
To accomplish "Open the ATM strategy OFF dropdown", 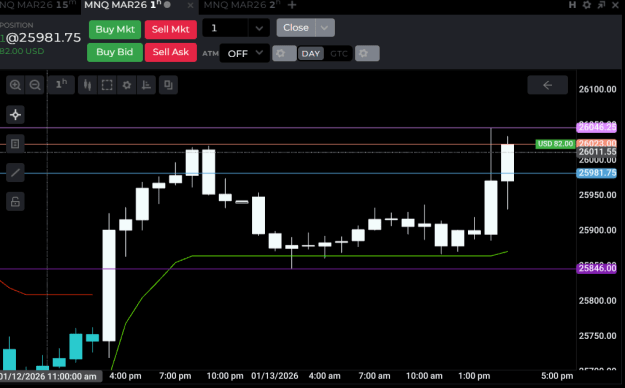I will coord(245,53).
